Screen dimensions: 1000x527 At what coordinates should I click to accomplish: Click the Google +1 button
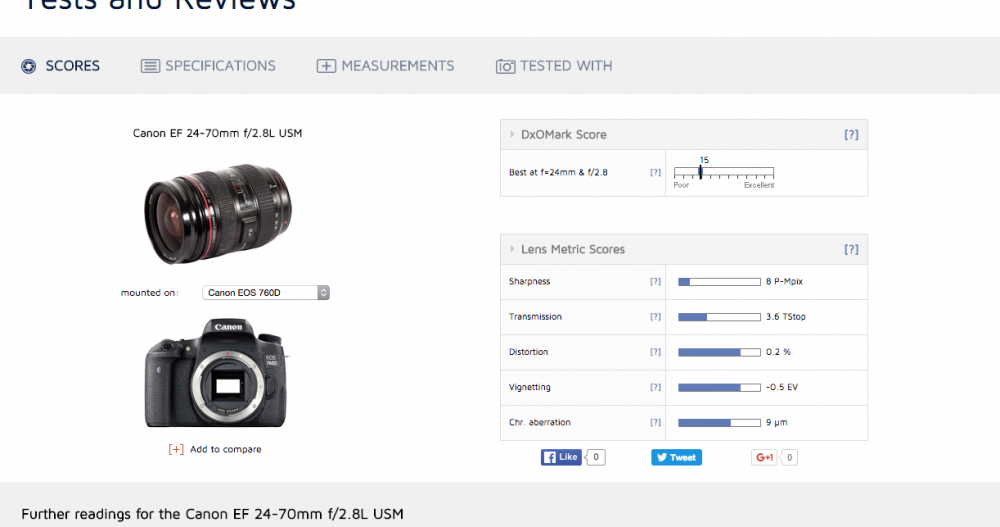click(x=765, y=457)
